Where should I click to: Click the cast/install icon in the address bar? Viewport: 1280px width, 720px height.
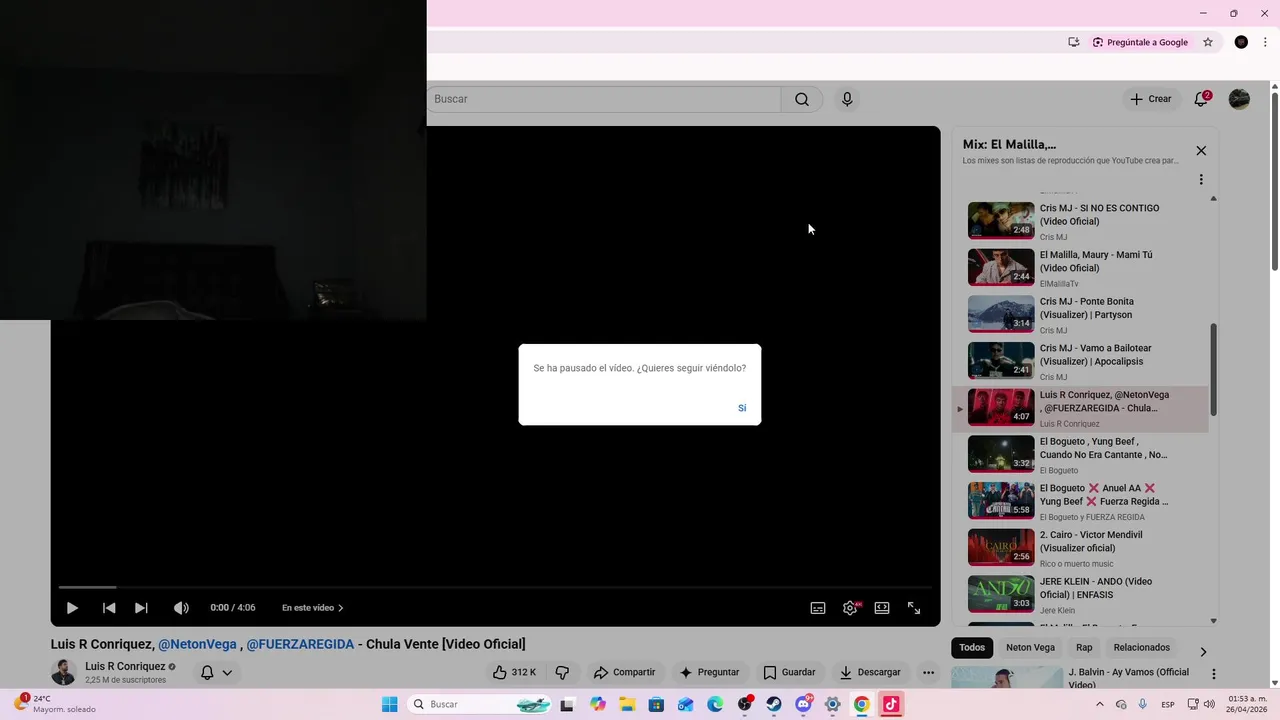1073,42
